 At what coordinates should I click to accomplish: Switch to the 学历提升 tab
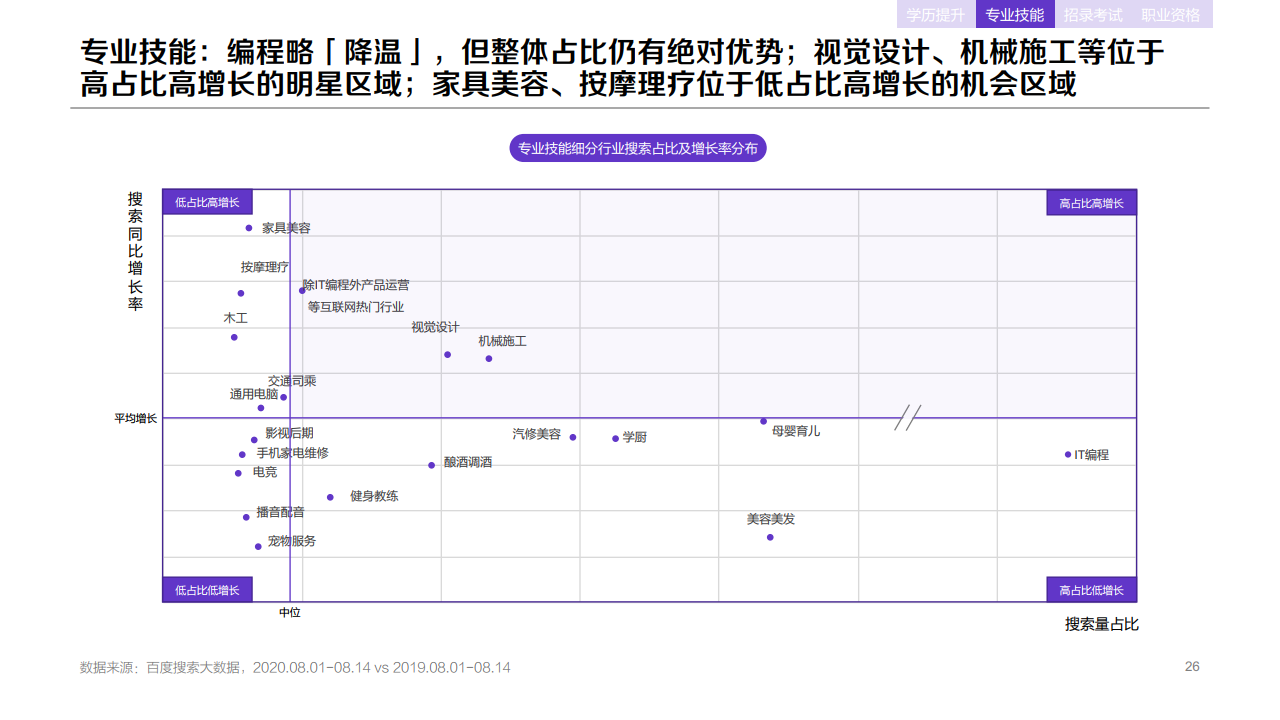pyautogui.click(x=934, y=15)
